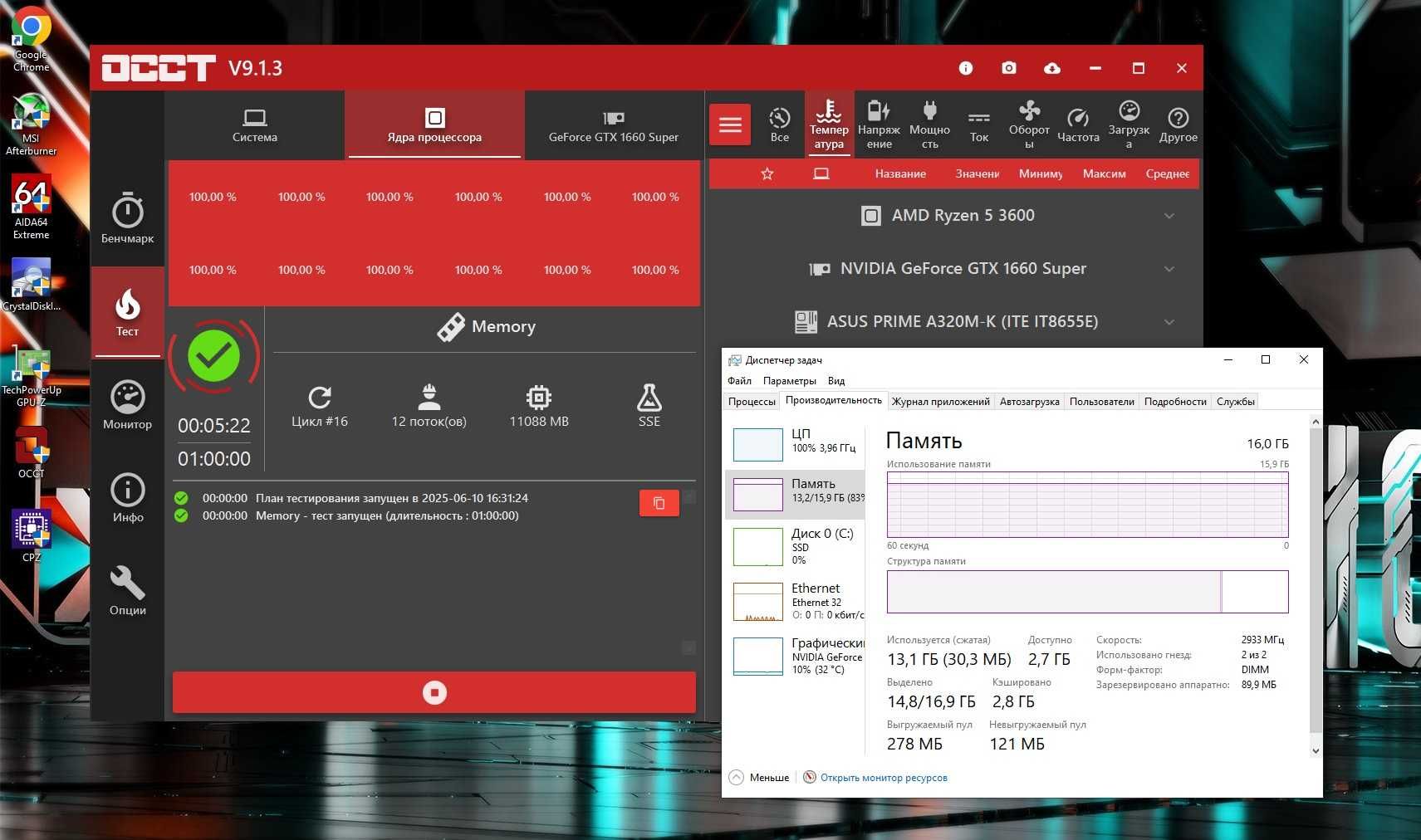
Task: Select the Память performance item
Action: click(x=796, y=494)
